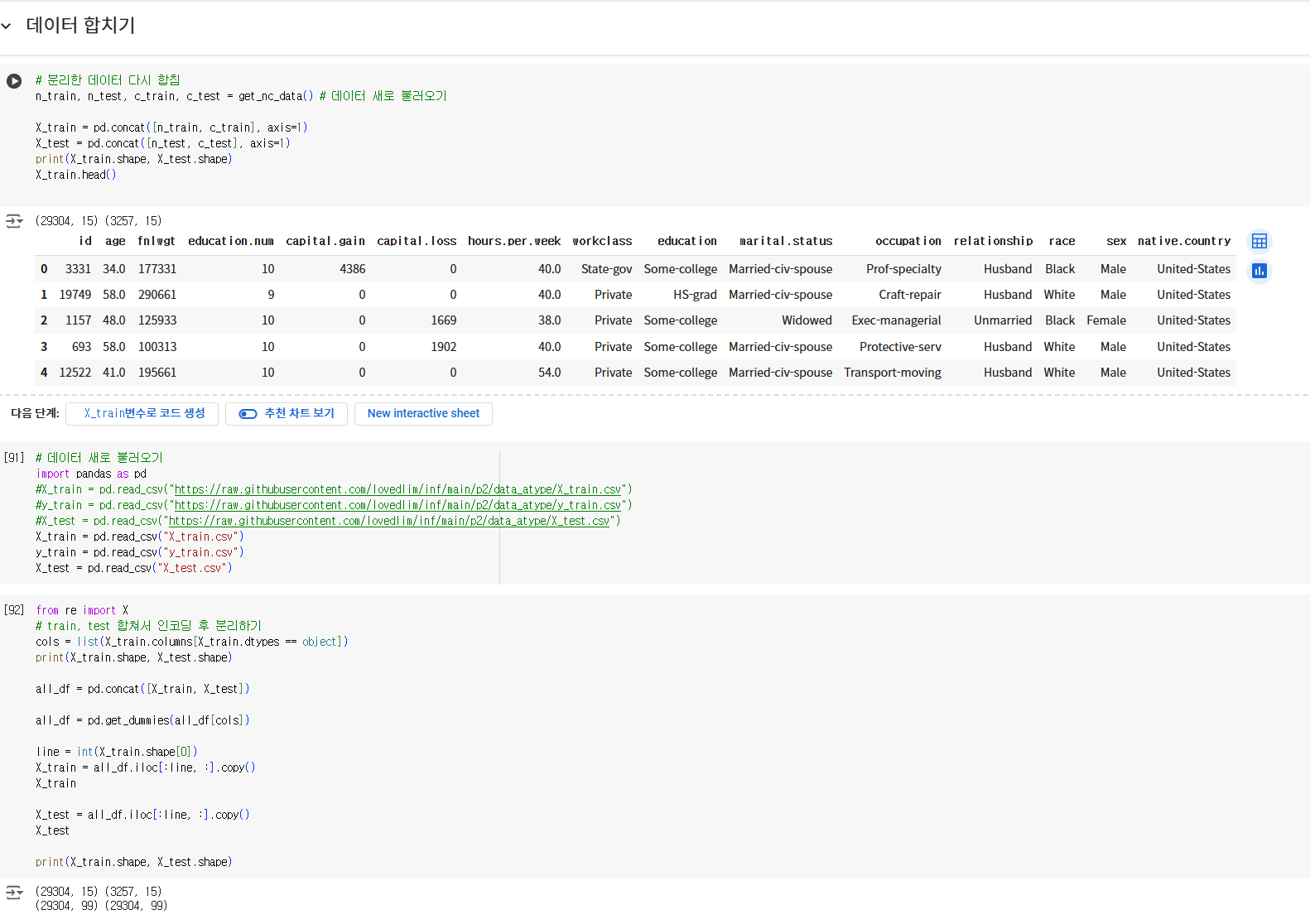Screen dimensions: 1310x924
Task: Select cell [92] execution indicator
Action: click(x=14, y=610)
